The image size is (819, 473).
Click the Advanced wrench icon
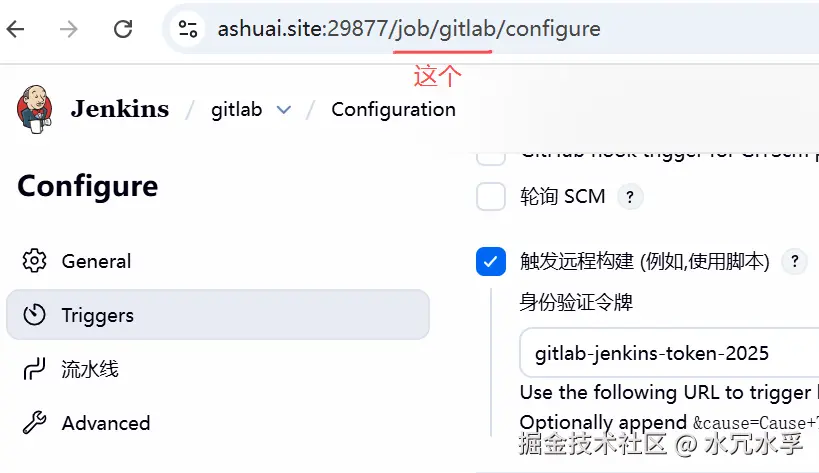[x=34, y=423]
